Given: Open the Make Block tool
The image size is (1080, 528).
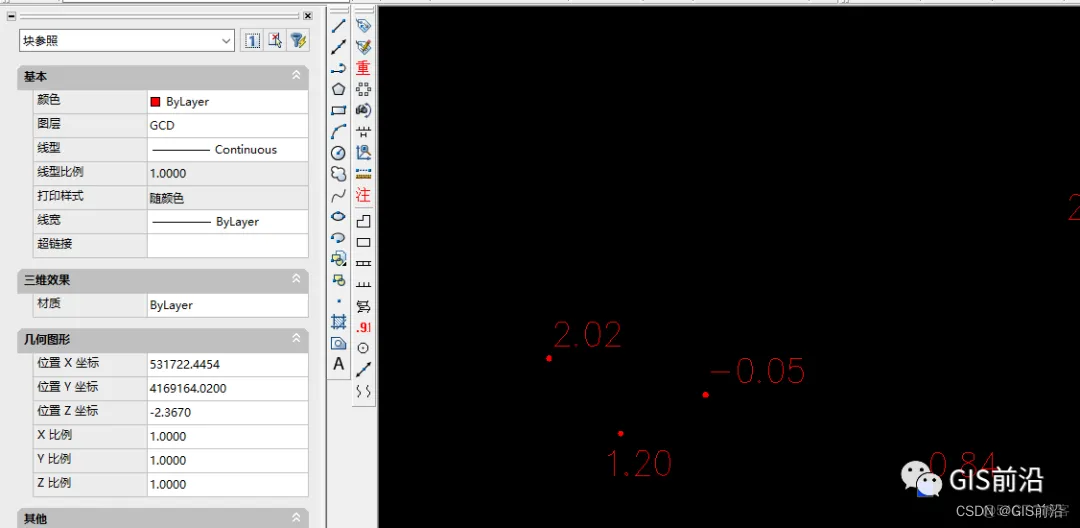Looking at the screenshot, I should pyautogui.click(x=338, y=280).
